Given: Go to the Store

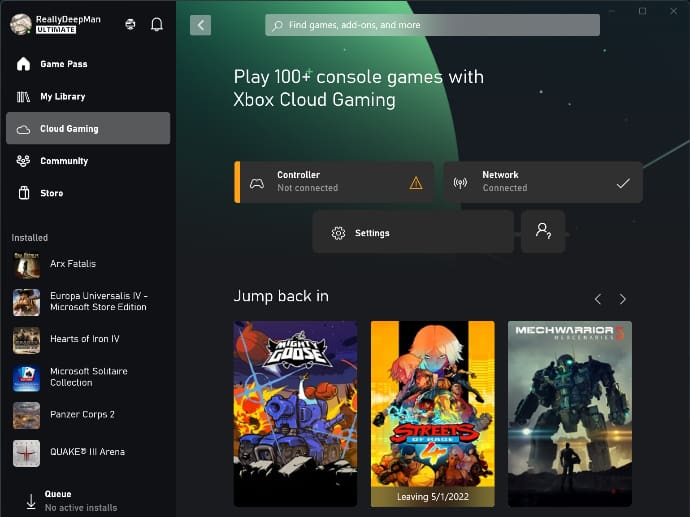Looking at the screenshot, I should click(x=88, y=193).
